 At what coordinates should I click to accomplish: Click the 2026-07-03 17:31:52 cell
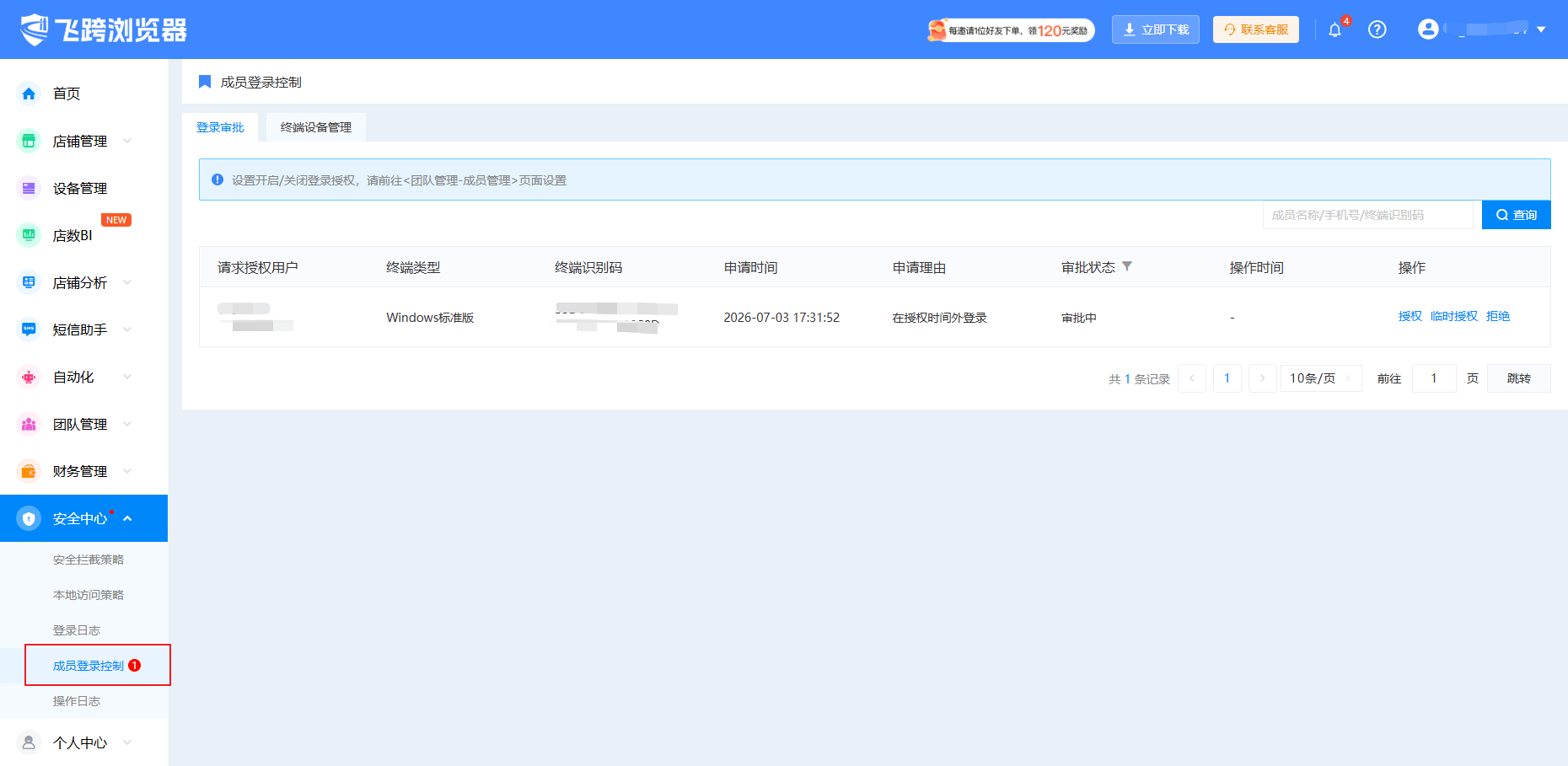coord(781,318)
